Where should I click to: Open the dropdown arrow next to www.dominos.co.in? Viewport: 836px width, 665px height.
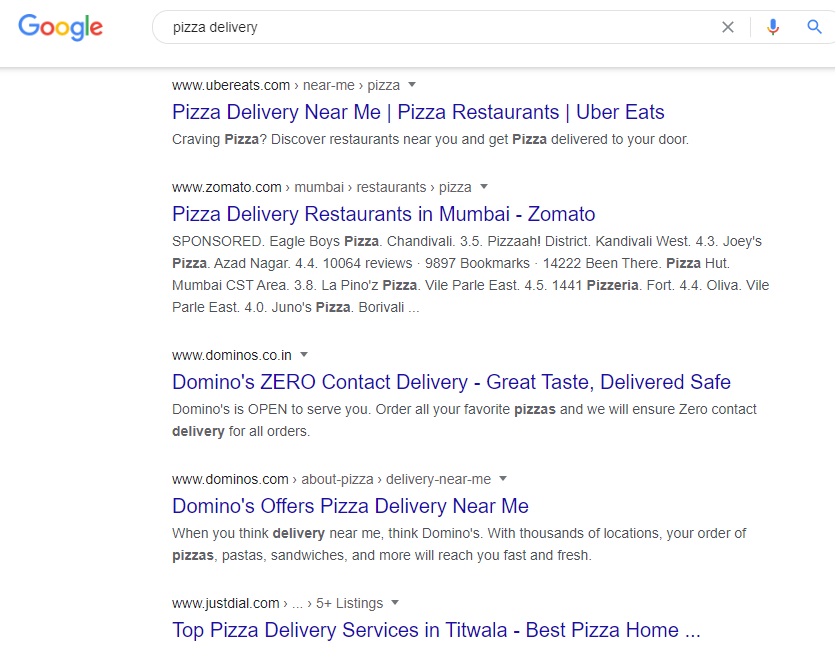(x=304, y=355)
